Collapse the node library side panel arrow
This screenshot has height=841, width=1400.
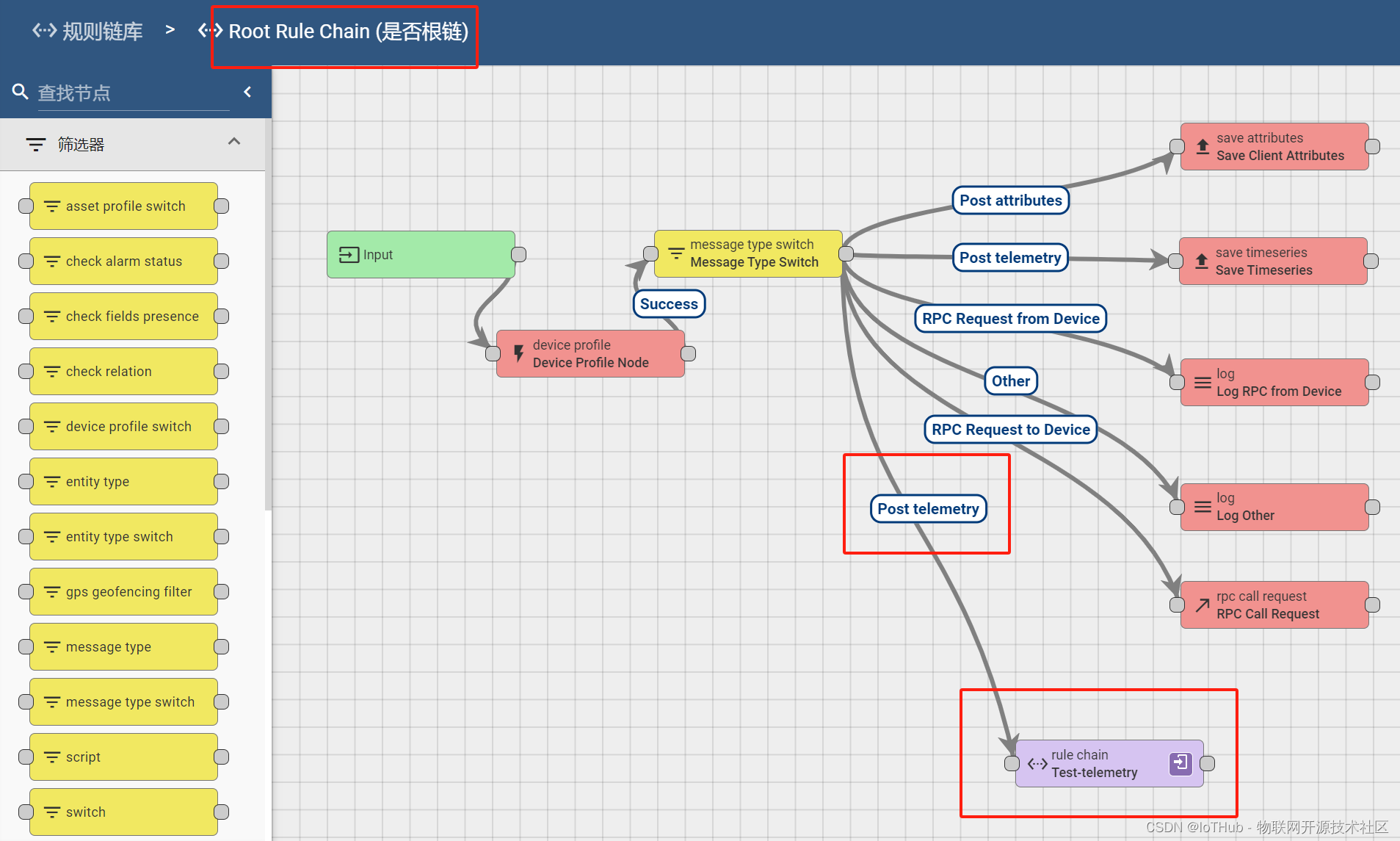pyautogui.click(x=247, y=92)
